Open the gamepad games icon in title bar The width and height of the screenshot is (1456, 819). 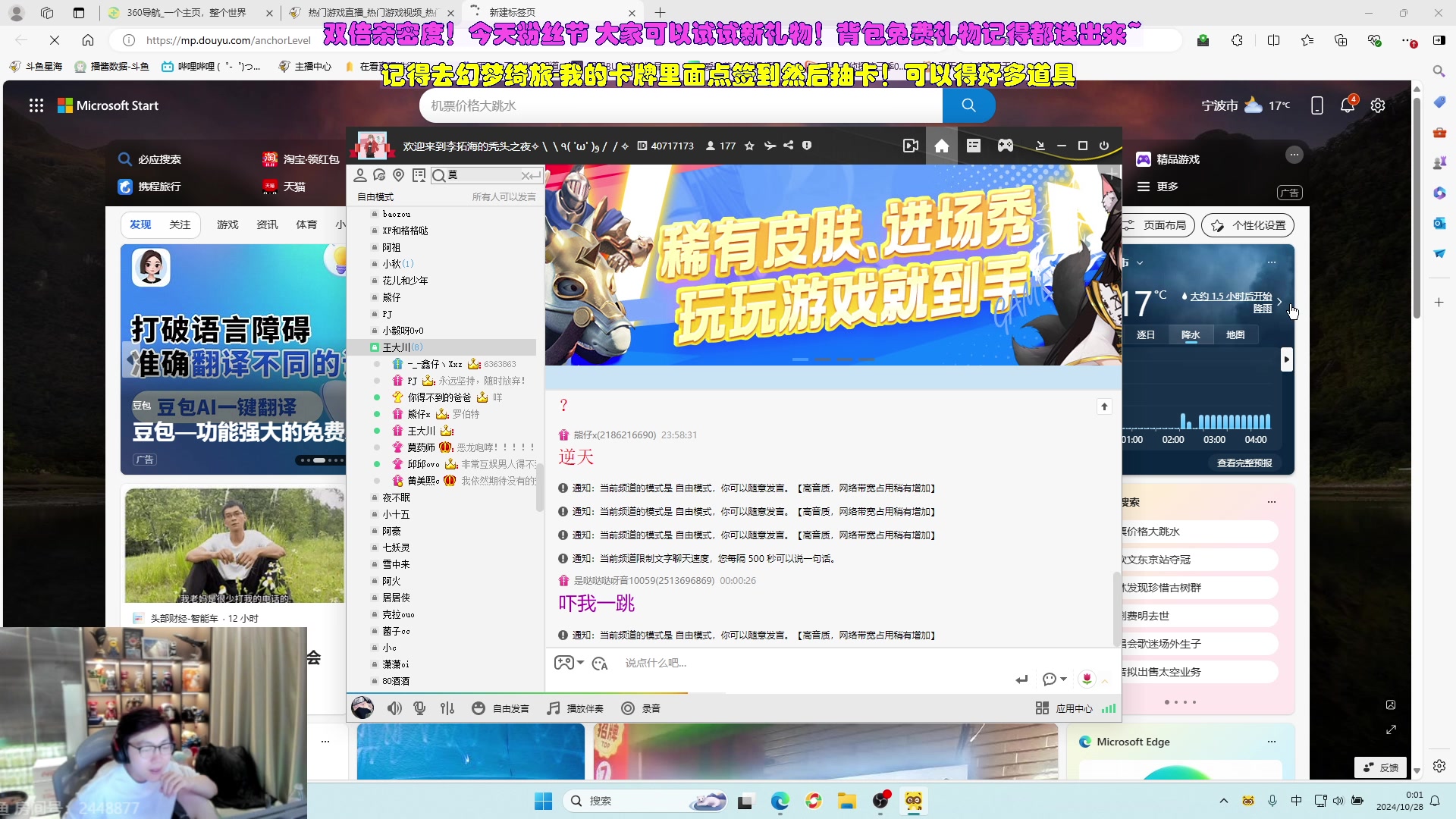(1006, 146)
